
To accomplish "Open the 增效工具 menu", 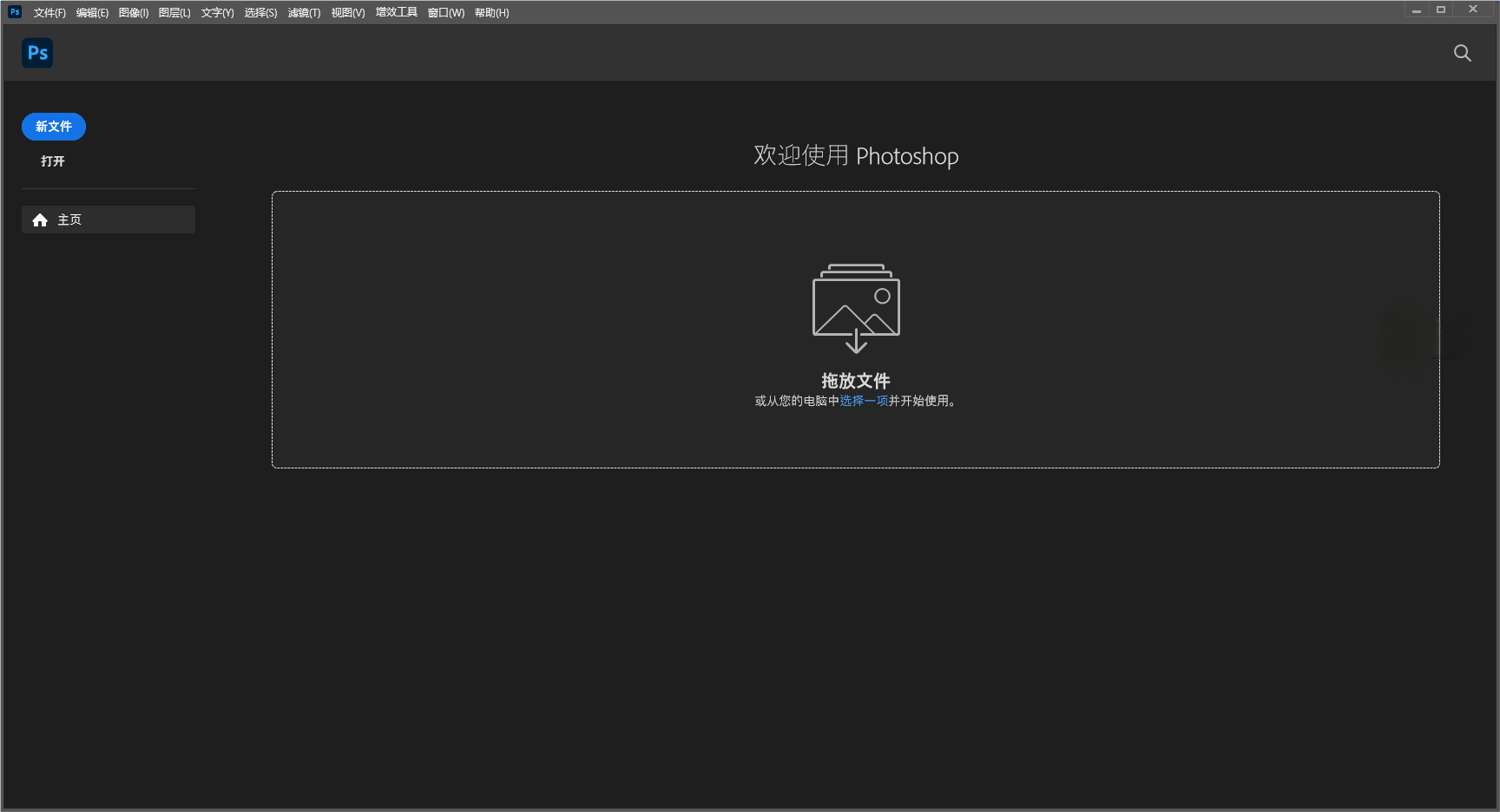I will [x=396, y=12].
